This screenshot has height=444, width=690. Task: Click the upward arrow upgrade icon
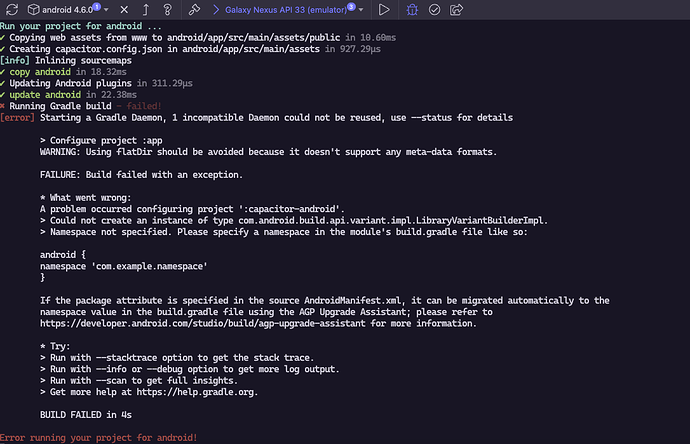[x=146, y=10]
